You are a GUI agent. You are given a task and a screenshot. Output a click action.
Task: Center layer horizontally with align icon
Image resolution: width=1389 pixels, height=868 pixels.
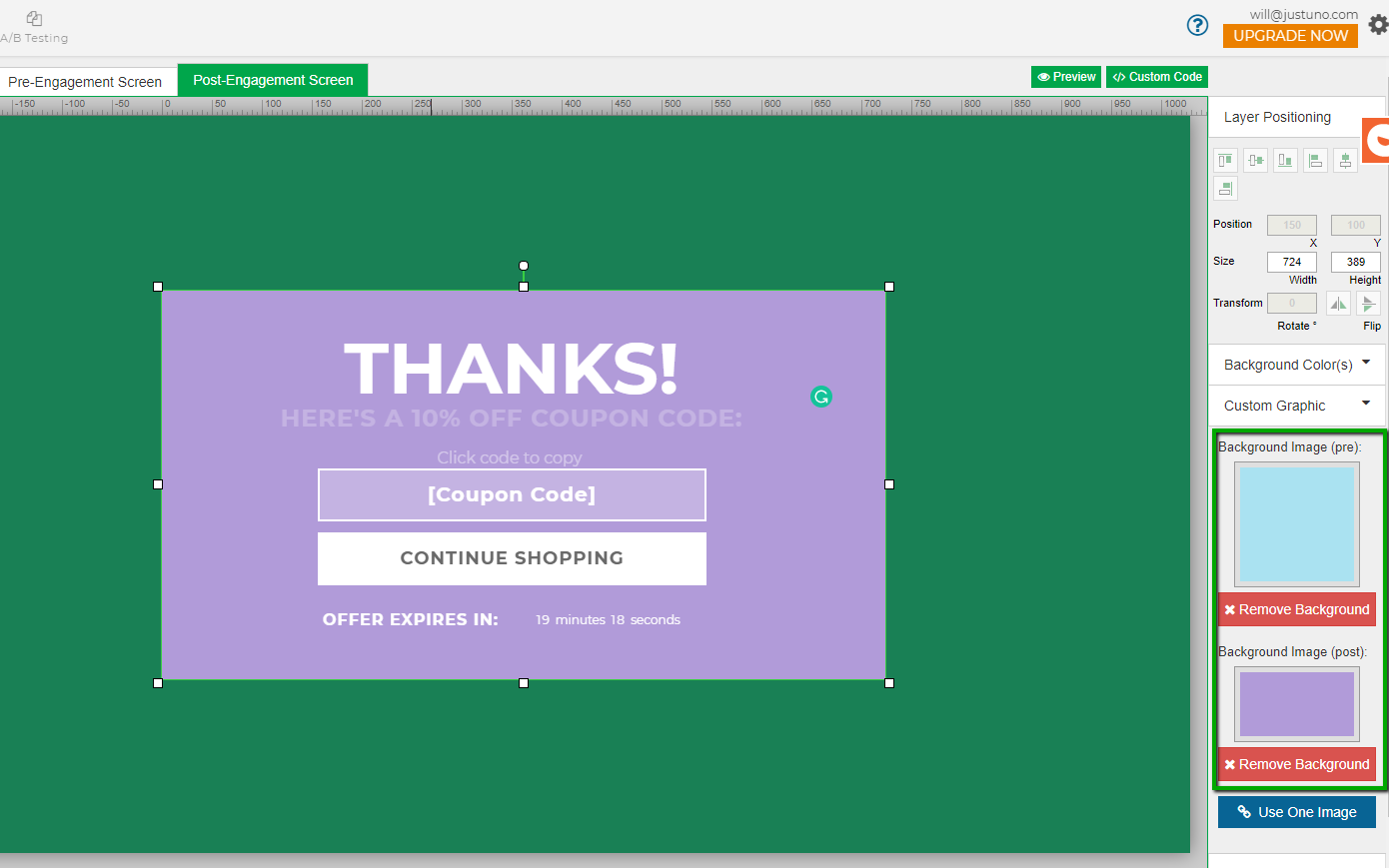pos(1345,160)
